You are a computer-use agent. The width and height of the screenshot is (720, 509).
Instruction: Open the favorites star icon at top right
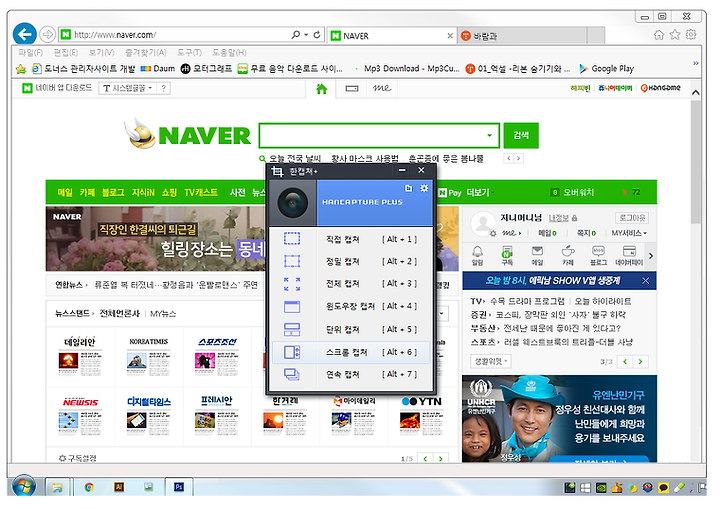click(675, 35)
